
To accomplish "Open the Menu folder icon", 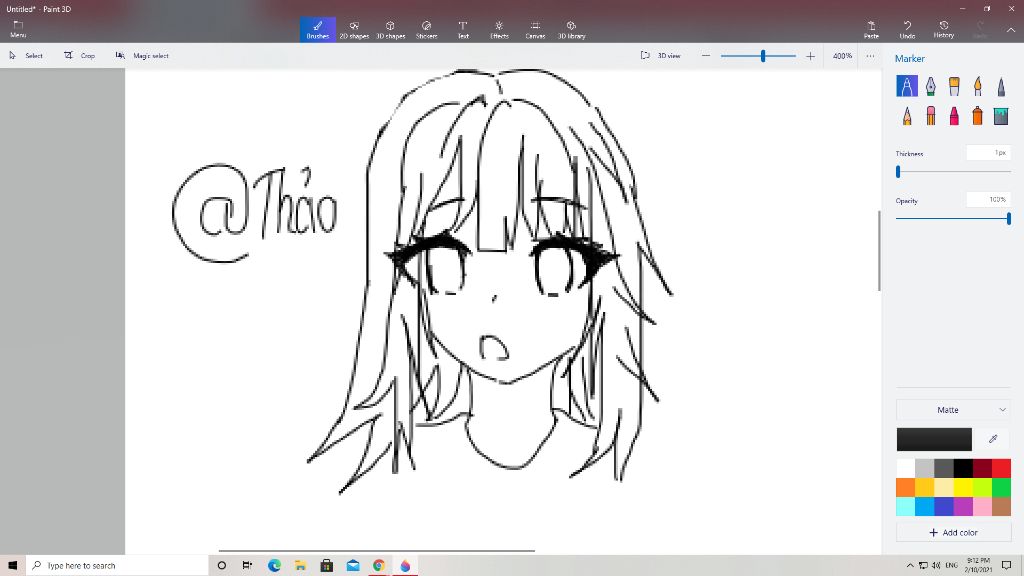I will coord(18,29).
